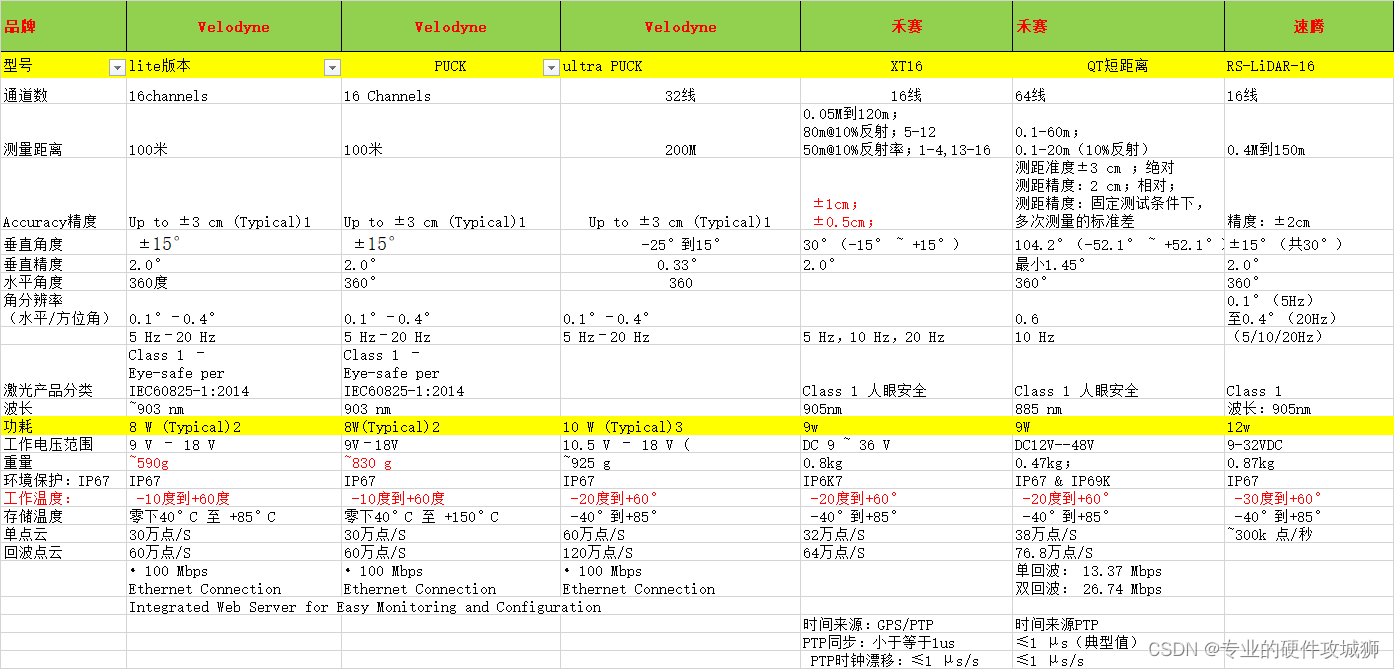Image resolution: width=1394 pixels, height=669 pixels.
Task: Click the 5 Hz, 10 Hz, 20 Hz cell
Action: (907, 337)
